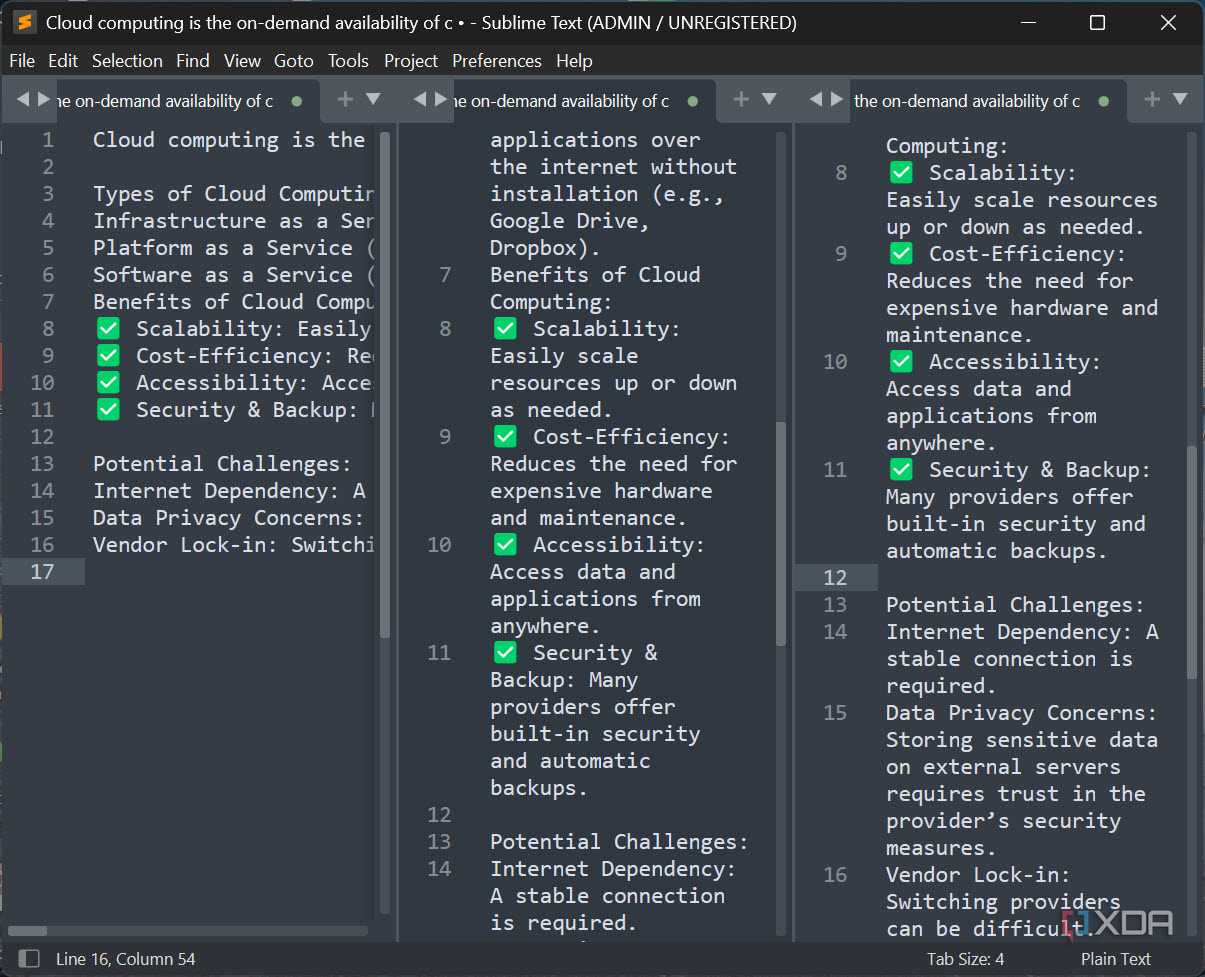Click unsaved dot on left pane tab
The image size is (1205, 977).
tap(297, 101)
